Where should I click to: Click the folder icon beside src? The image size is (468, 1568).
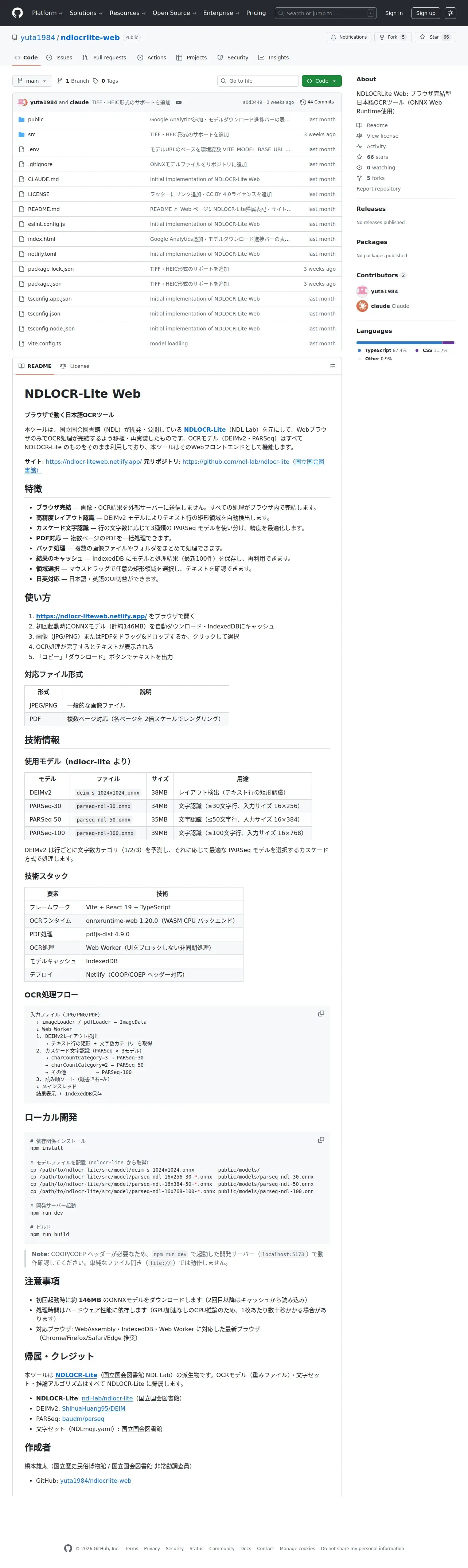[22, 134]
